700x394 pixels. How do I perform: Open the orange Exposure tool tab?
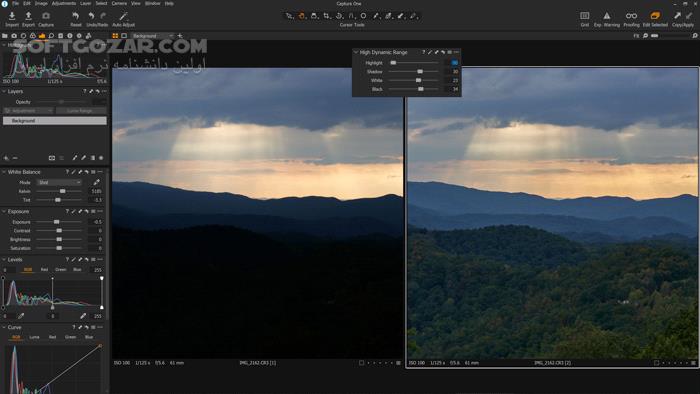click(42, 36)
